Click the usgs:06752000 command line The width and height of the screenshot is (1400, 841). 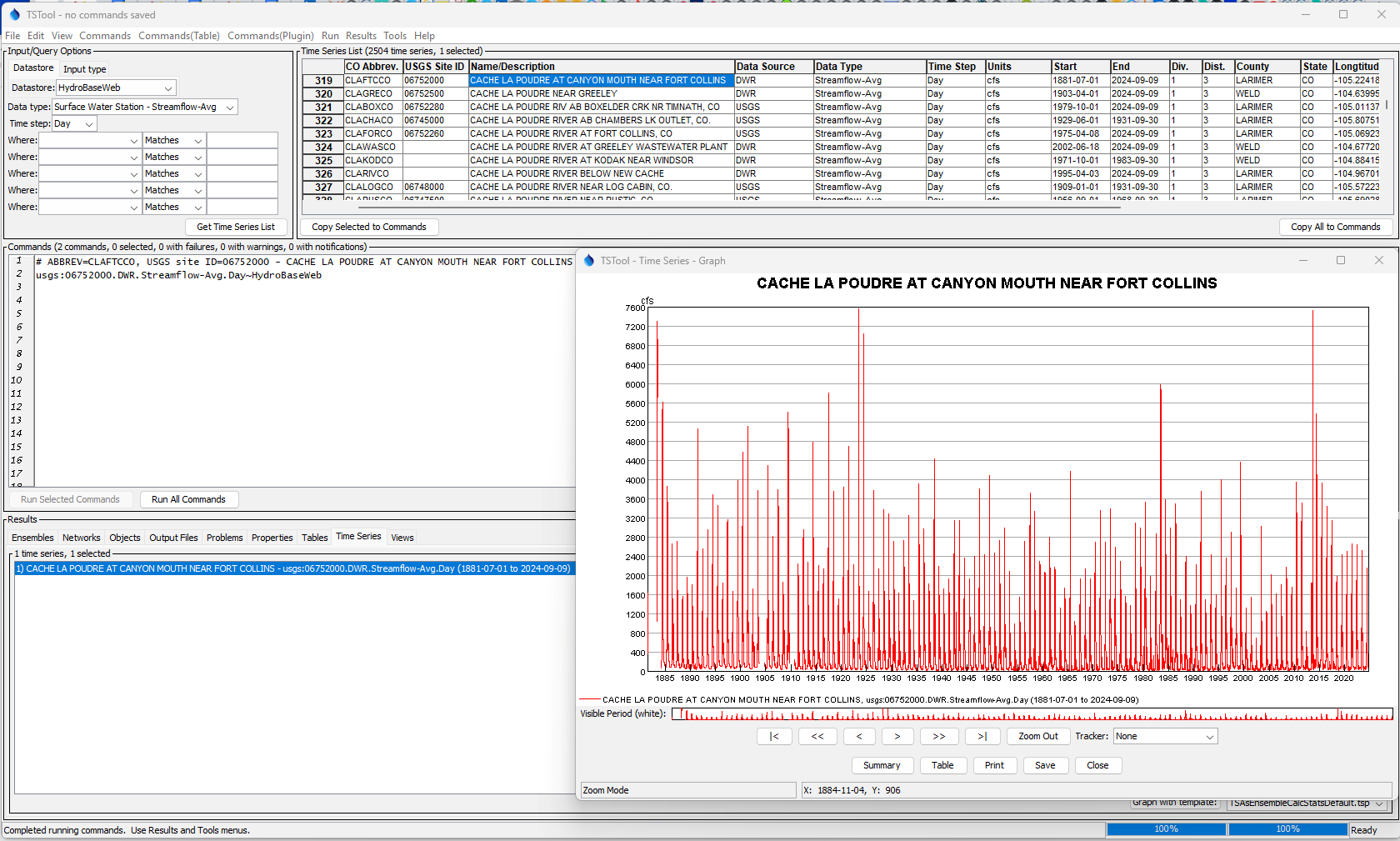[178, 275]
